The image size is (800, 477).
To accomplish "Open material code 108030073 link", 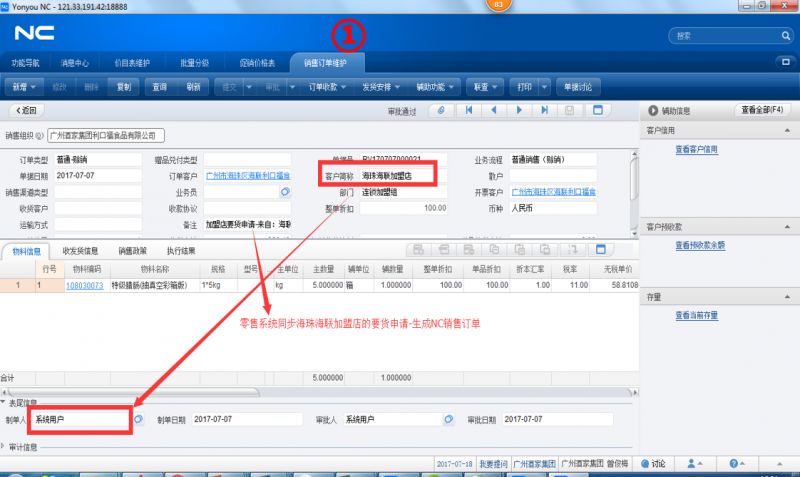I will pyautogui.click(x=85, y=286).
